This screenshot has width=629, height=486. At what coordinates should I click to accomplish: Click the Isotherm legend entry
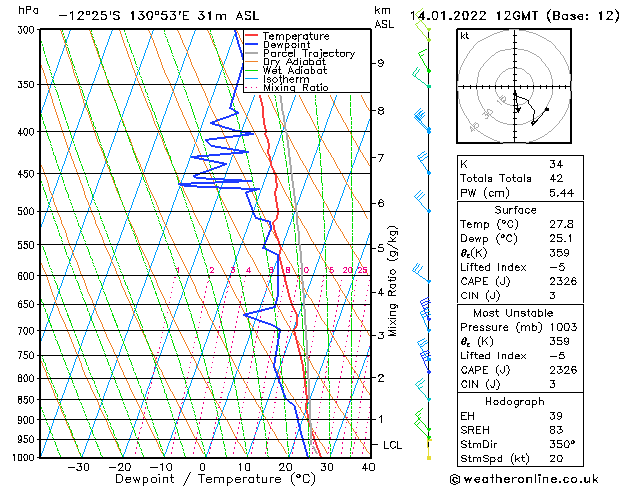(277, 79)
